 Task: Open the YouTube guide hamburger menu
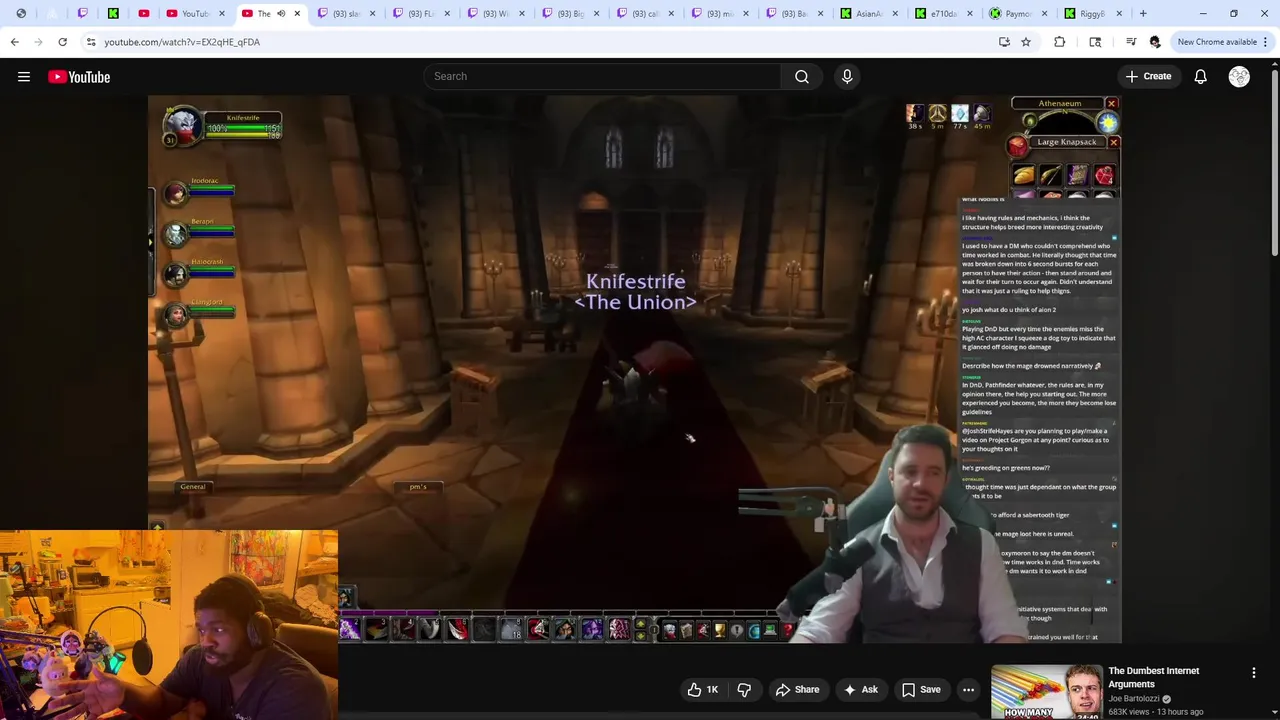click(24, 77)
